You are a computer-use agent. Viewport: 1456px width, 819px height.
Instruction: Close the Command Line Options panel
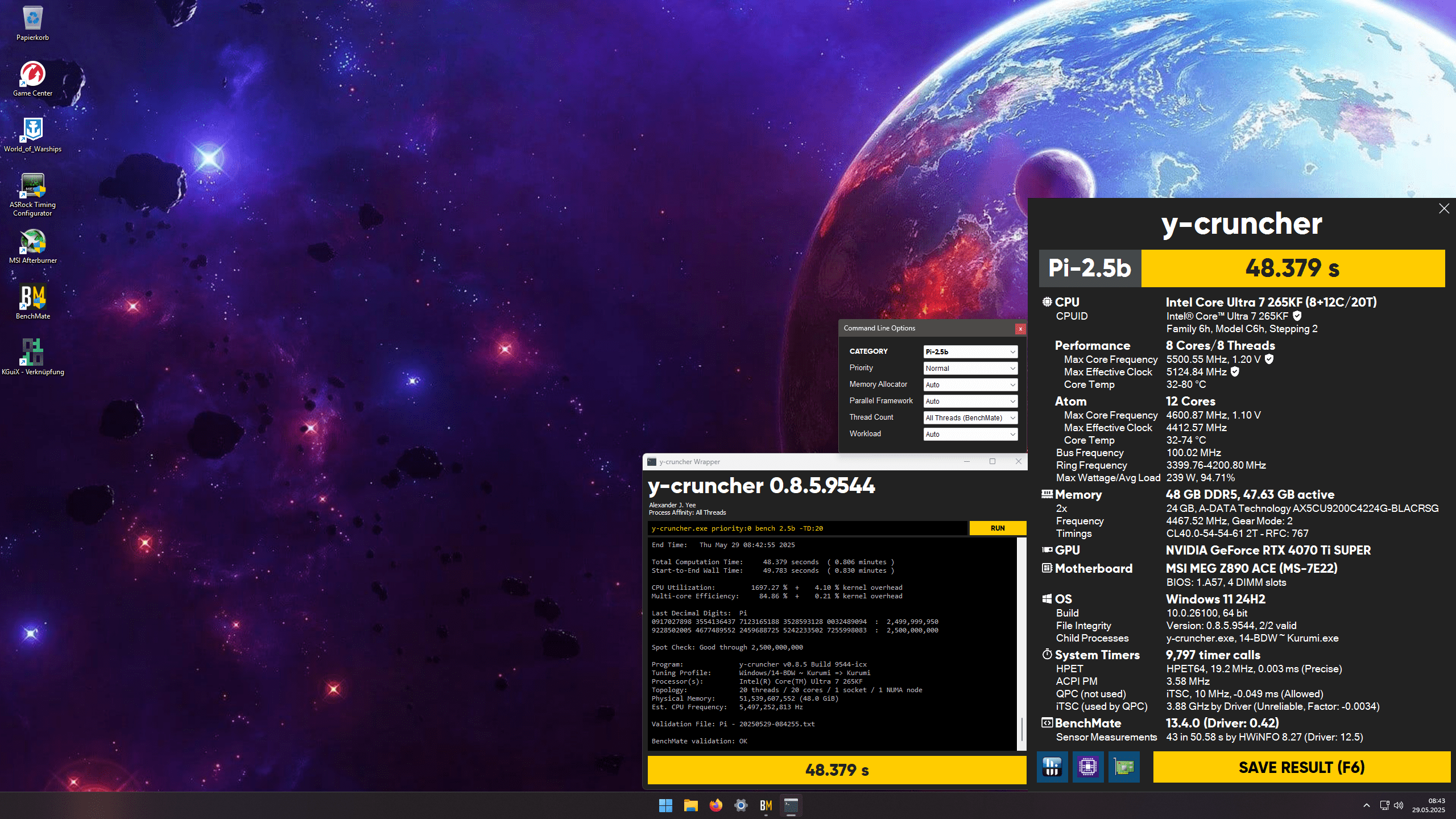point(1020,328)
